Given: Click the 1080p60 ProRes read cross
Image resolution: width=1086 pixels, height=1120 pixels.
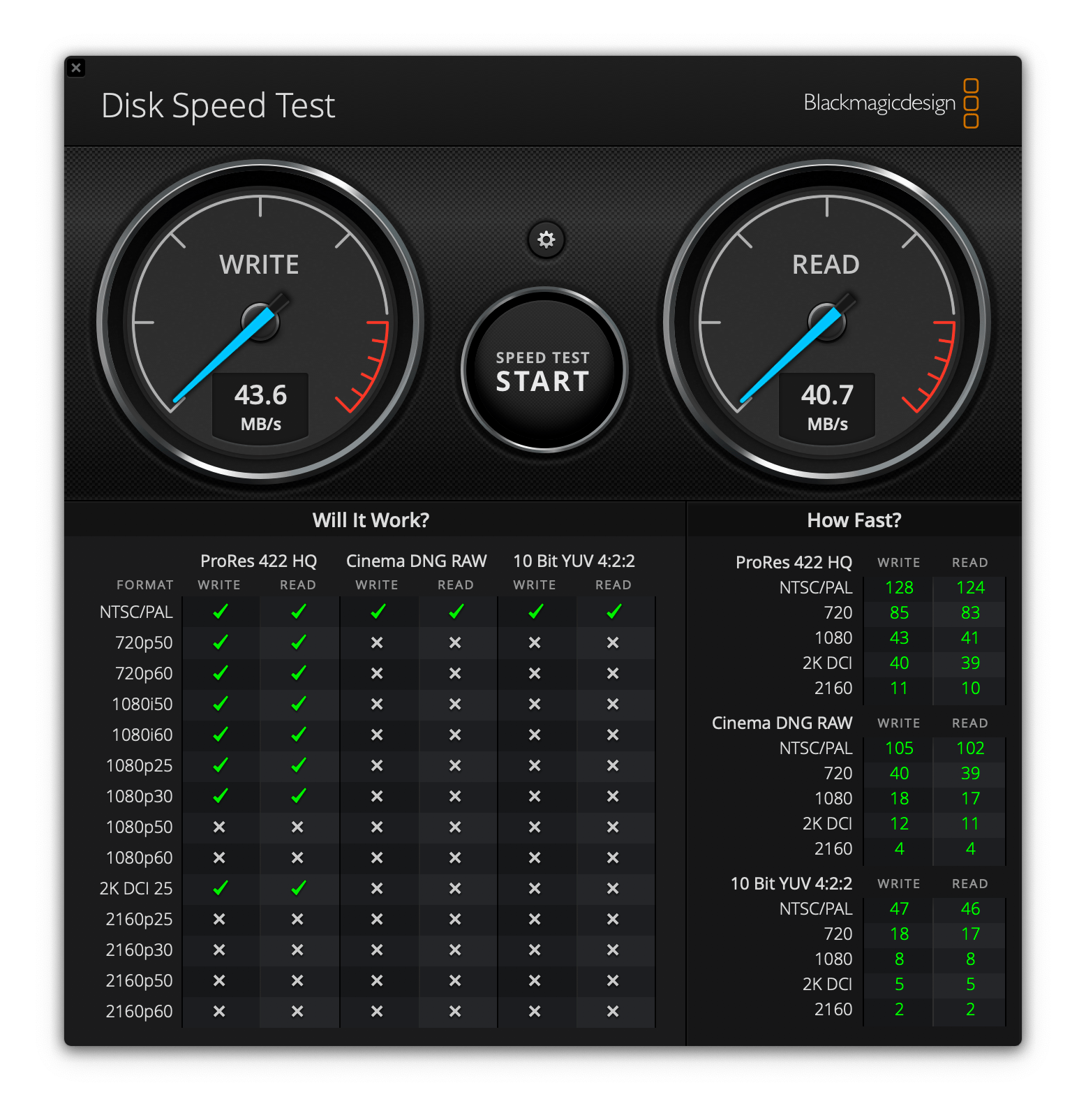Looking at the screenshot, I should (x=297, y=857).
